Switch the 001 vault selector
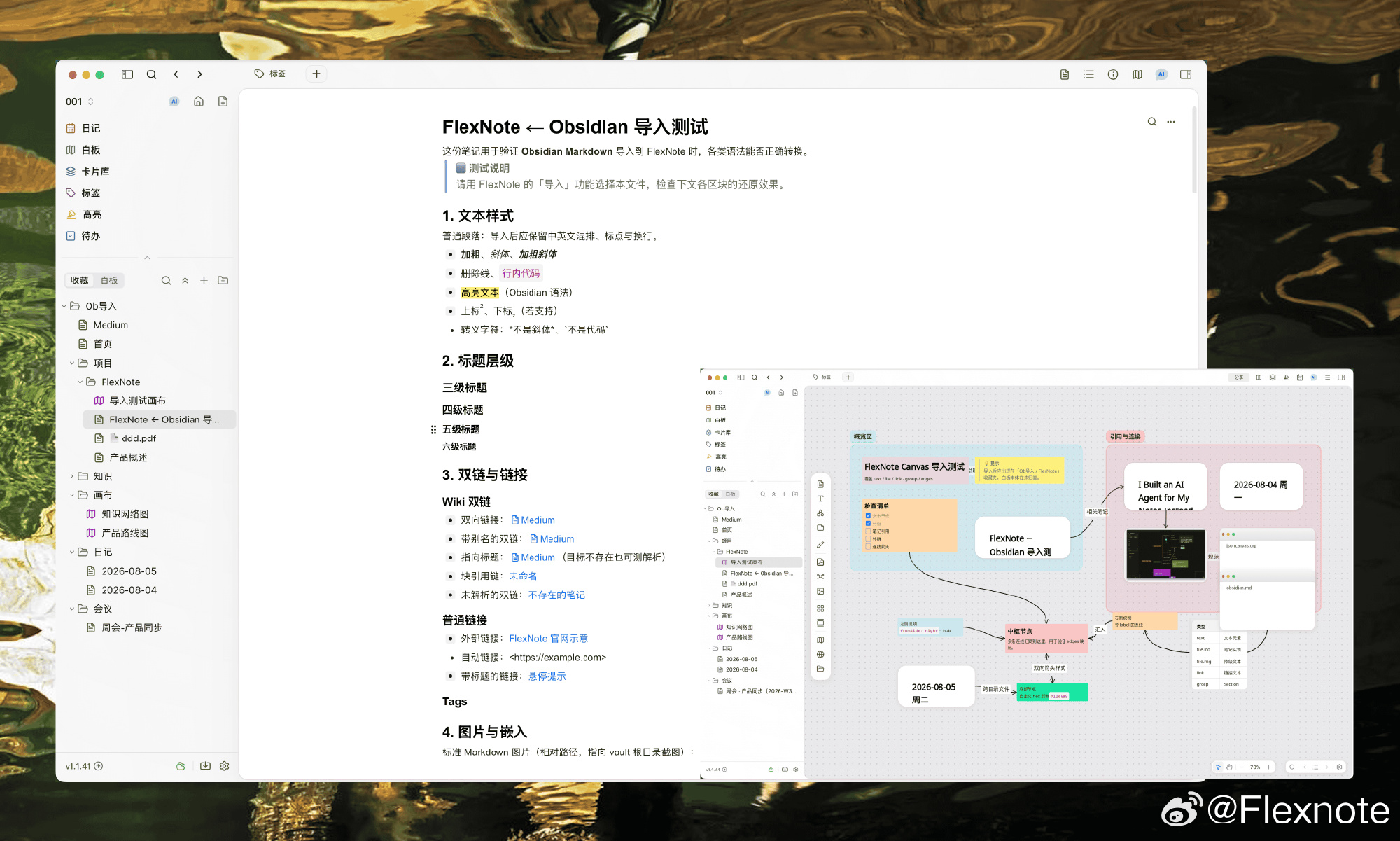1400x841 pixels. click(80, 102)
